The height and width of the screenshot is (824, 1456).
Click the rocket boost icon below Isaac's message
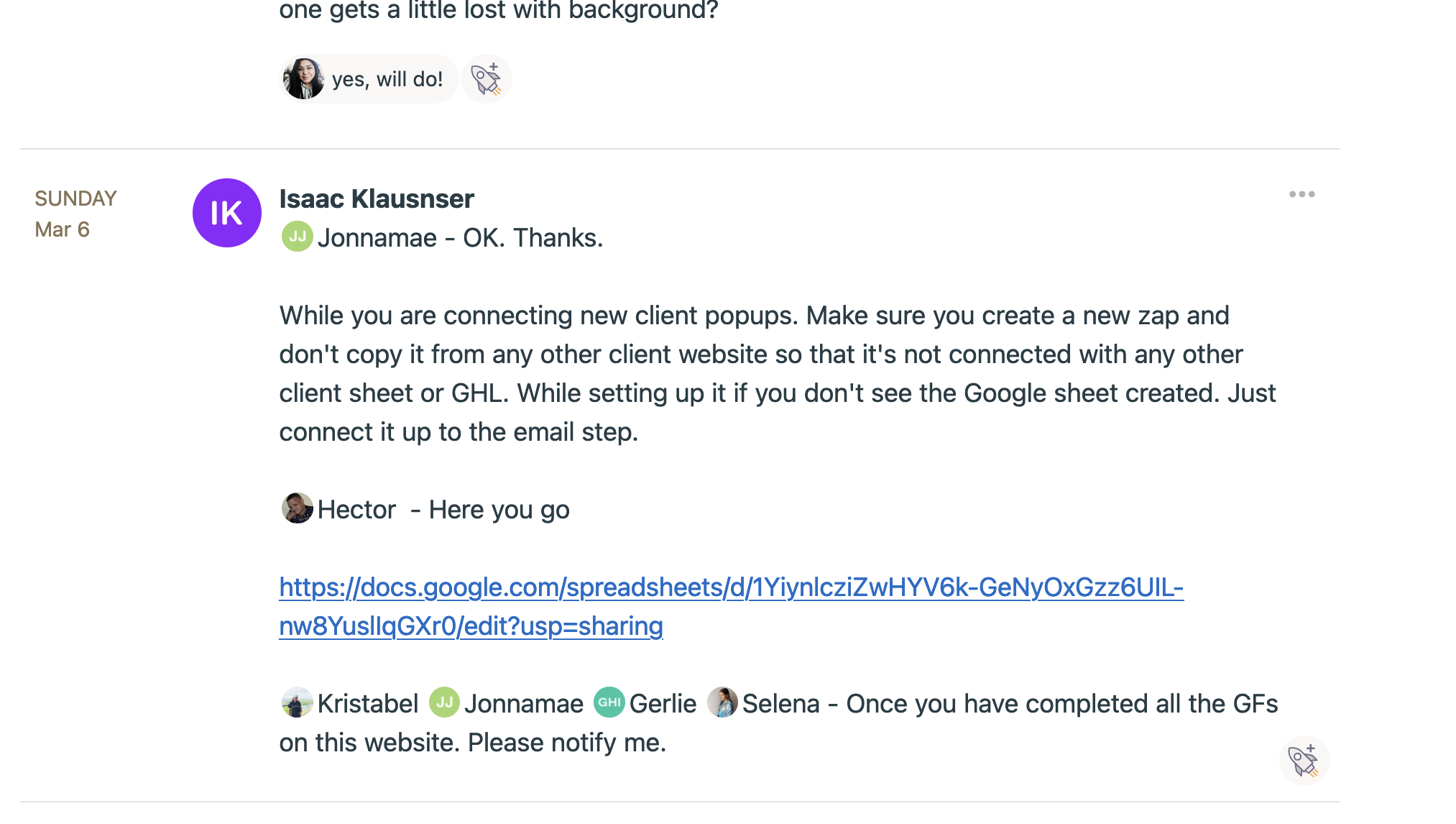click(1304, 760)
